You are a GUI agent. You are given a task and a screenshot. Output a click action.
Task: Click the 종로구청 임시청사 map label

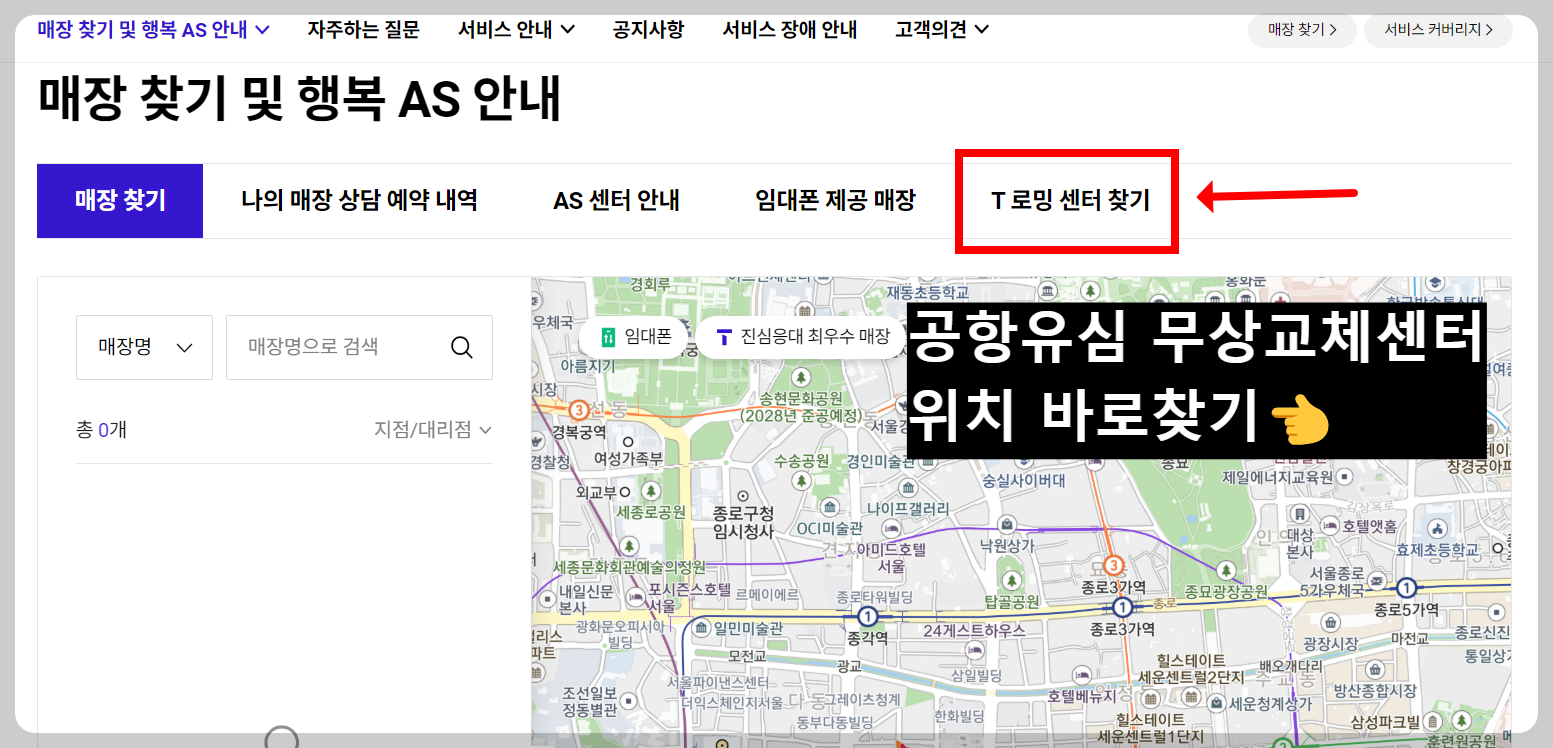click(743, 522)
